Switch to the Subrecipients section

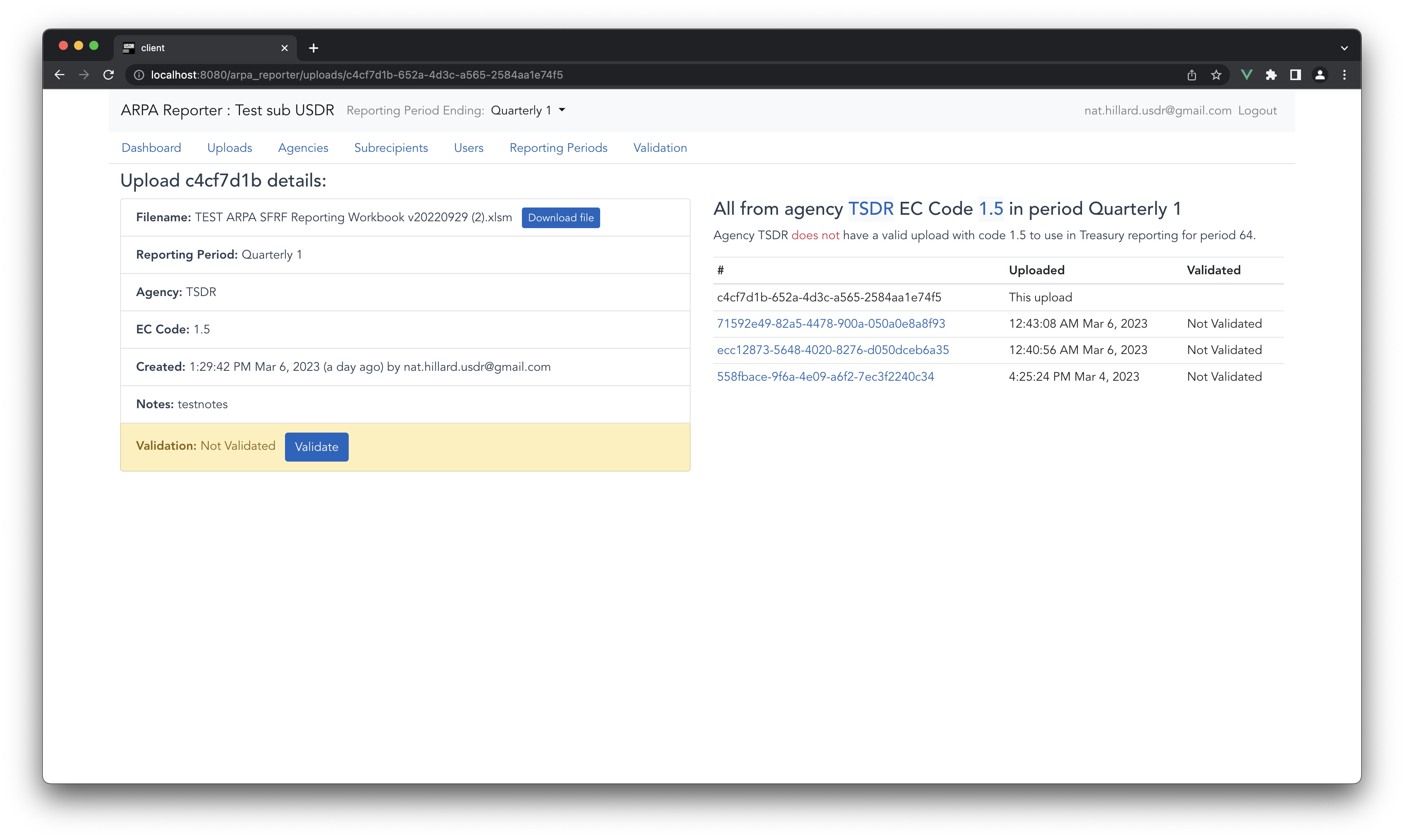coord(391,148)
